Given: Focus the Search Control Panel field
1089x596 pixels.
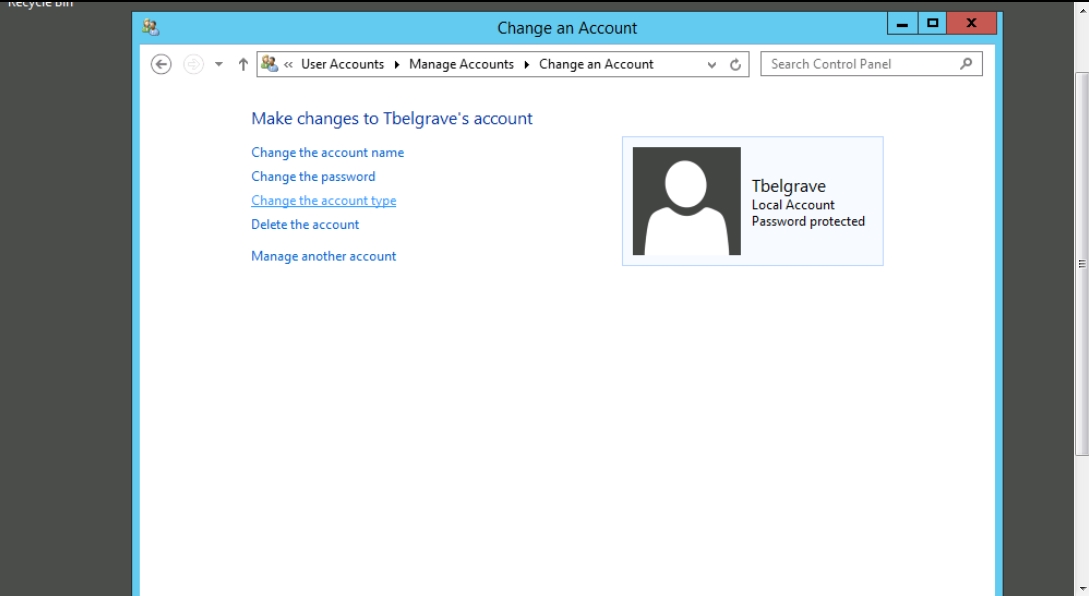Looking at the screenshot, I should (x=860, y=64).
